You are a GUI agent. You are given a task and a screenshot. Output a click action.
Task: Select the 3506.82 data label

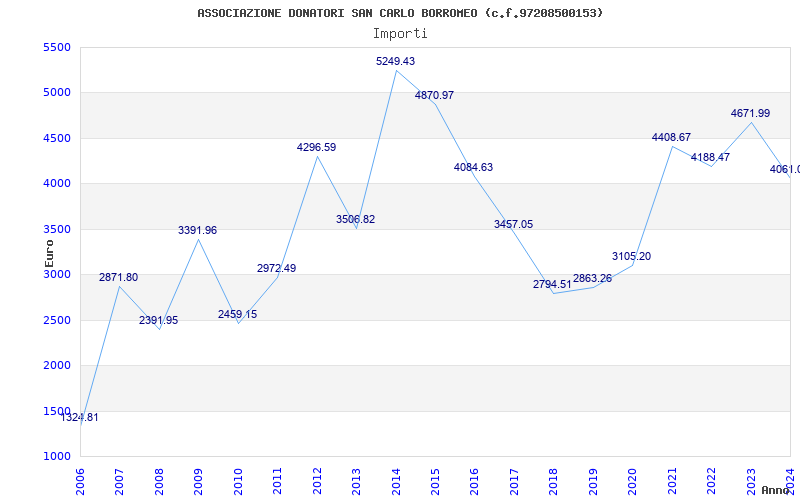(356, 219)
